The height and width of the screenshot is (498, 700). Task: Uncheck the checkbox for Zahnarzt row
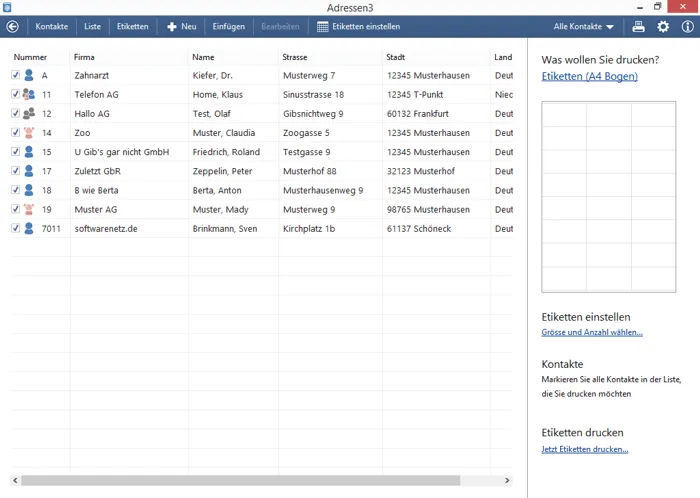[15, 75]
